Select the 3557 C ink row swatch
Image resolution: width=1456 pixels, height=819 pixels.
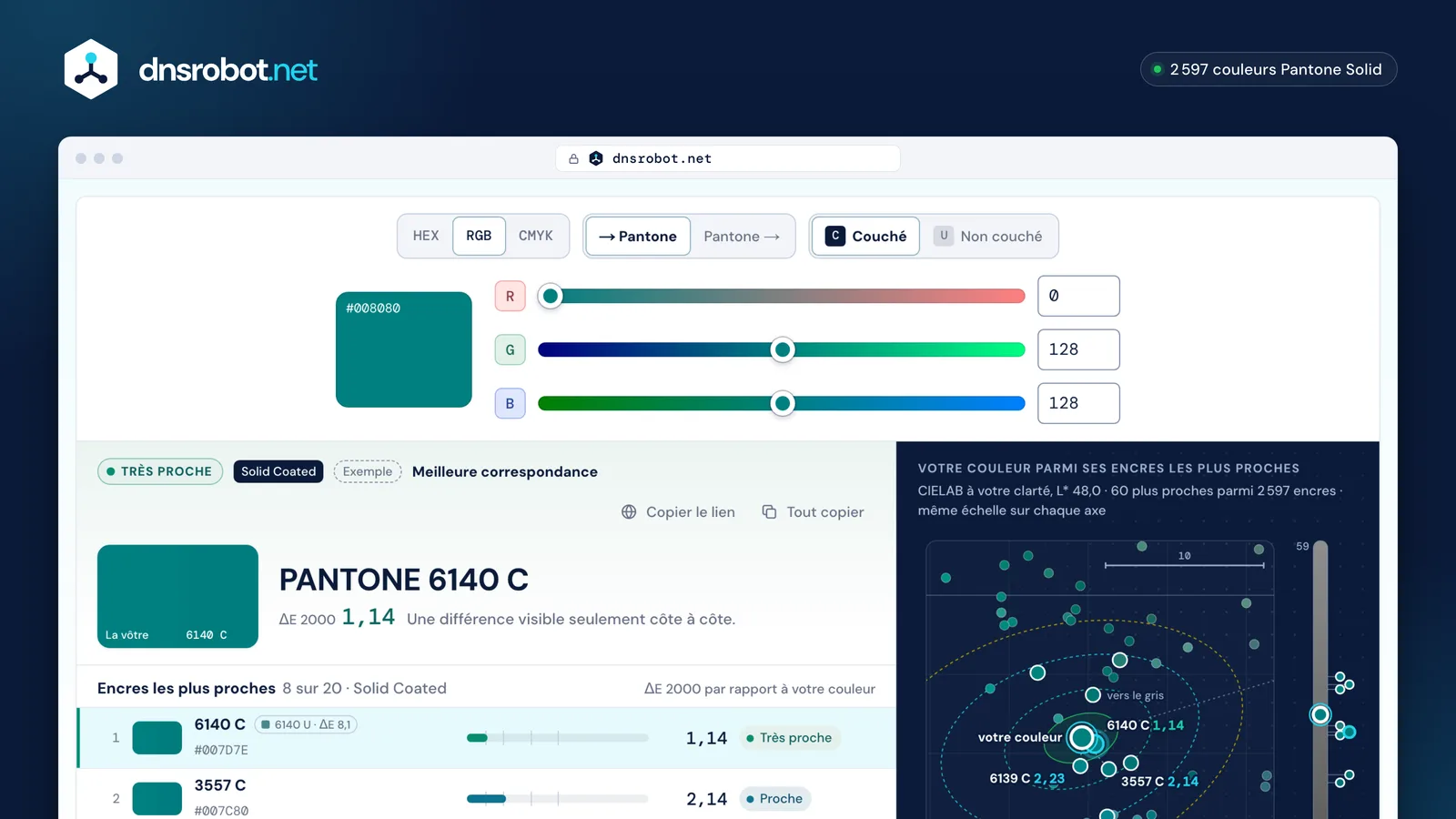(x=157, y=799)
